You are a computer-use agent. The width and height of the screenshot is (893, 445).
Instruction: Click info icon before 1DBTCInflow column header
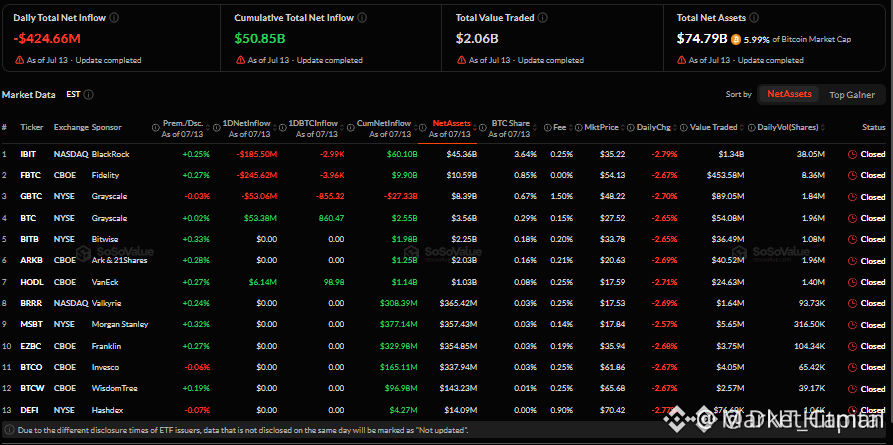[x=283, y=128]
